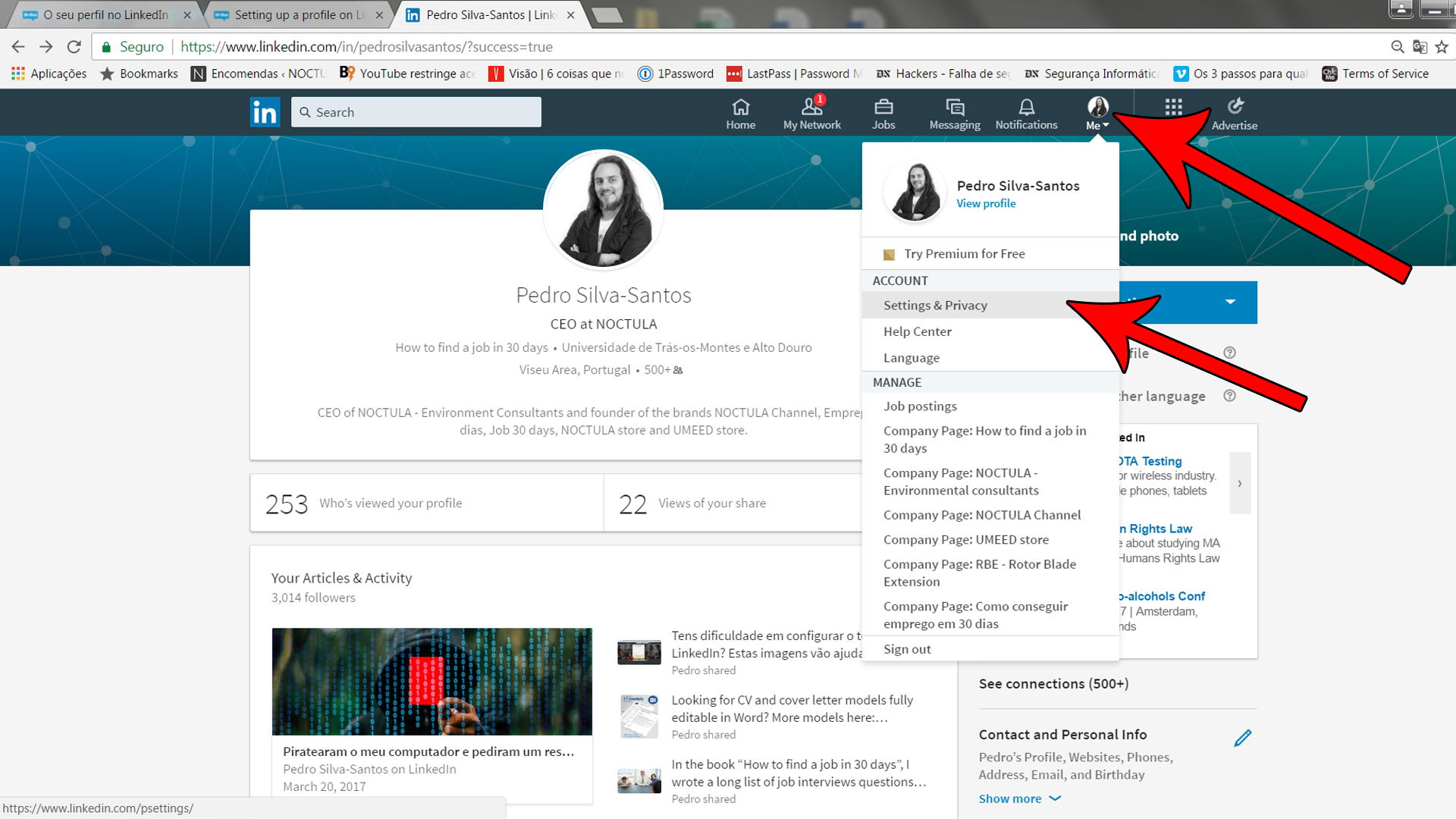Screen dimensions: 1456x819
Task: Select Help Center menu item
Action: (990, 331)
